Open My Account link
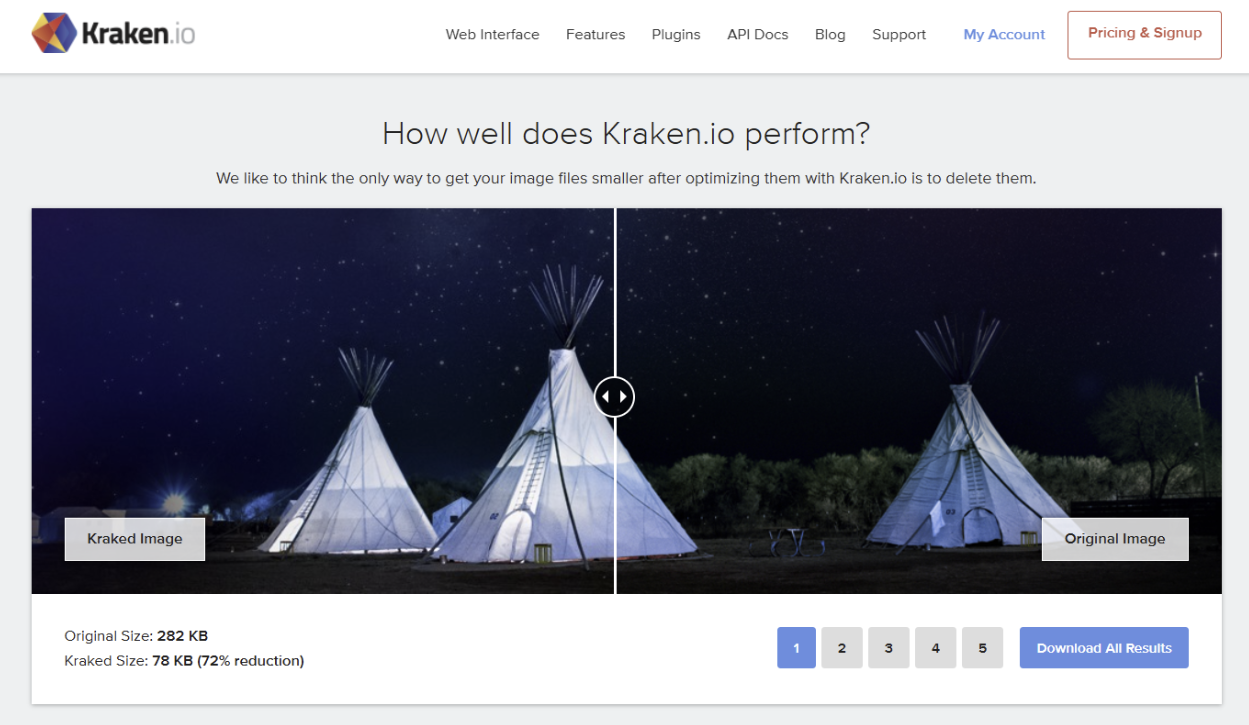1249x725 pixels. click(x=1004, y=34)
